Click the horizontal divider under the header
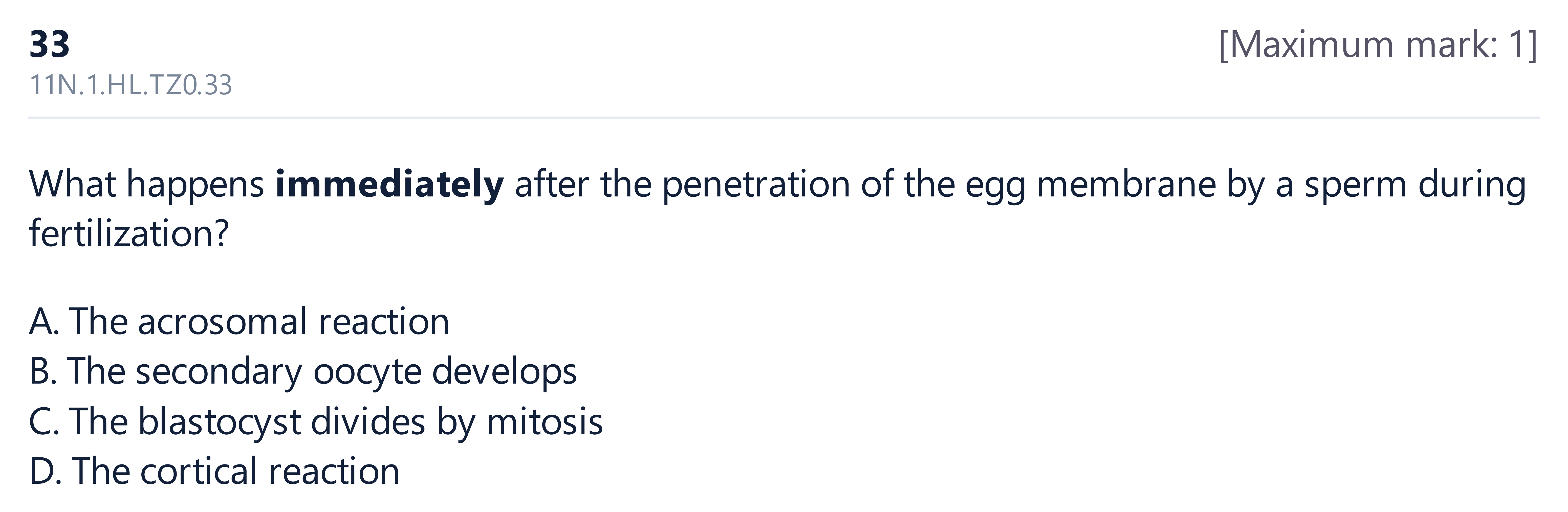Screen dimensions: 1568x512 [784, 117]
